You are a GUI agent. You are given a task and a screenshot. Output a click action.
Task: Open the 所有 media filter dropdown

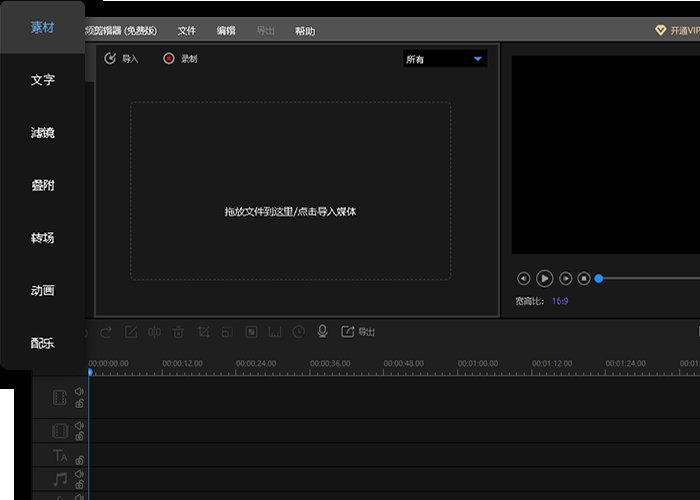445,59
